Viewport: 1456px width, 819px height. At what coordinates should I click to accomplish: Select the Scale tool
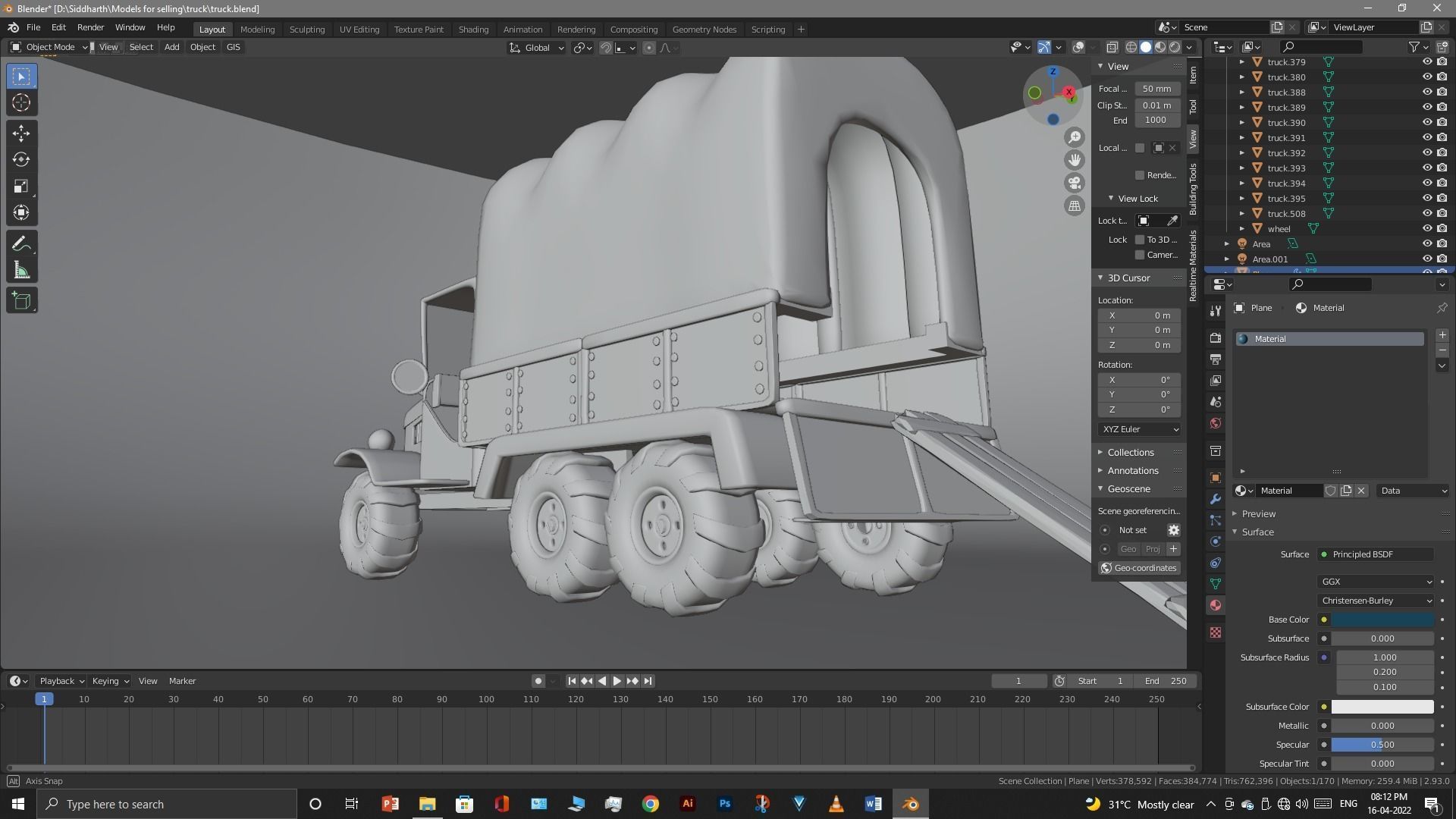point(21,187)
